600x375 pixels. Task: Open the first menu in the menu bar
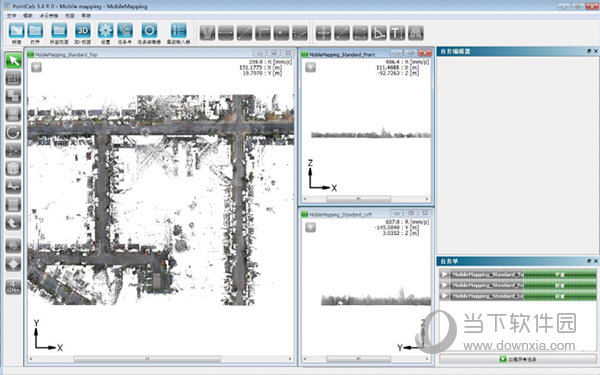coord(11,16)
